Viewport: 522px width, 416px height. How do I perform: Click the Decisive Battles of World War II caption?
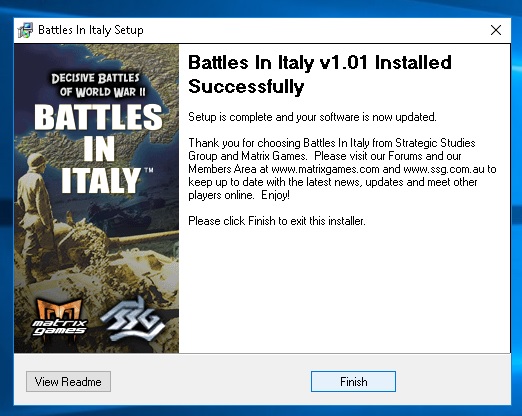[98, 85]
